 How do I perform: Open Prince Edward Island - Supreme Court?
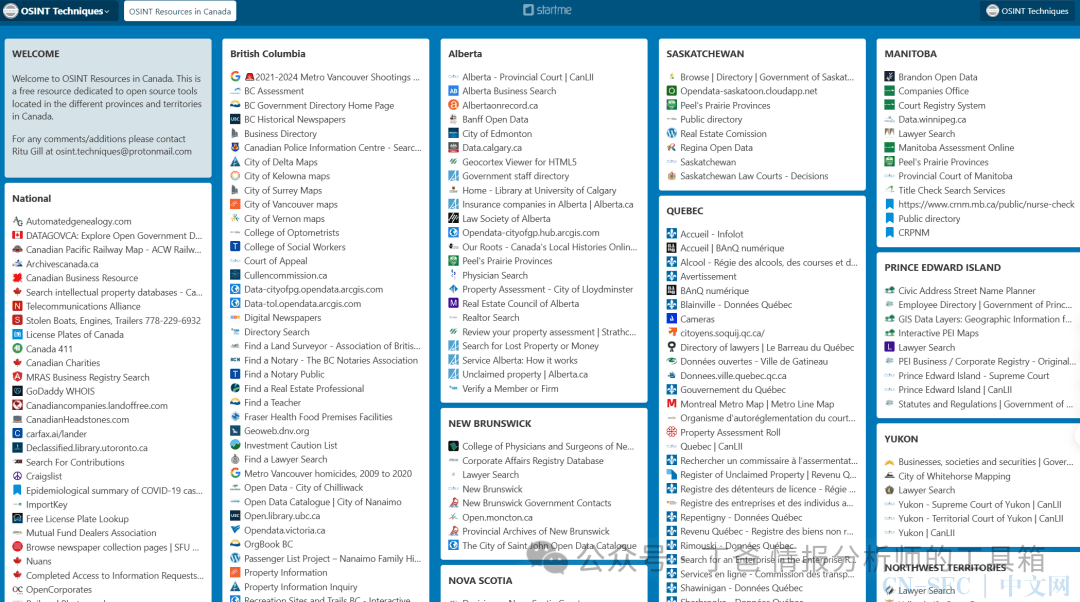click(973, 375)
